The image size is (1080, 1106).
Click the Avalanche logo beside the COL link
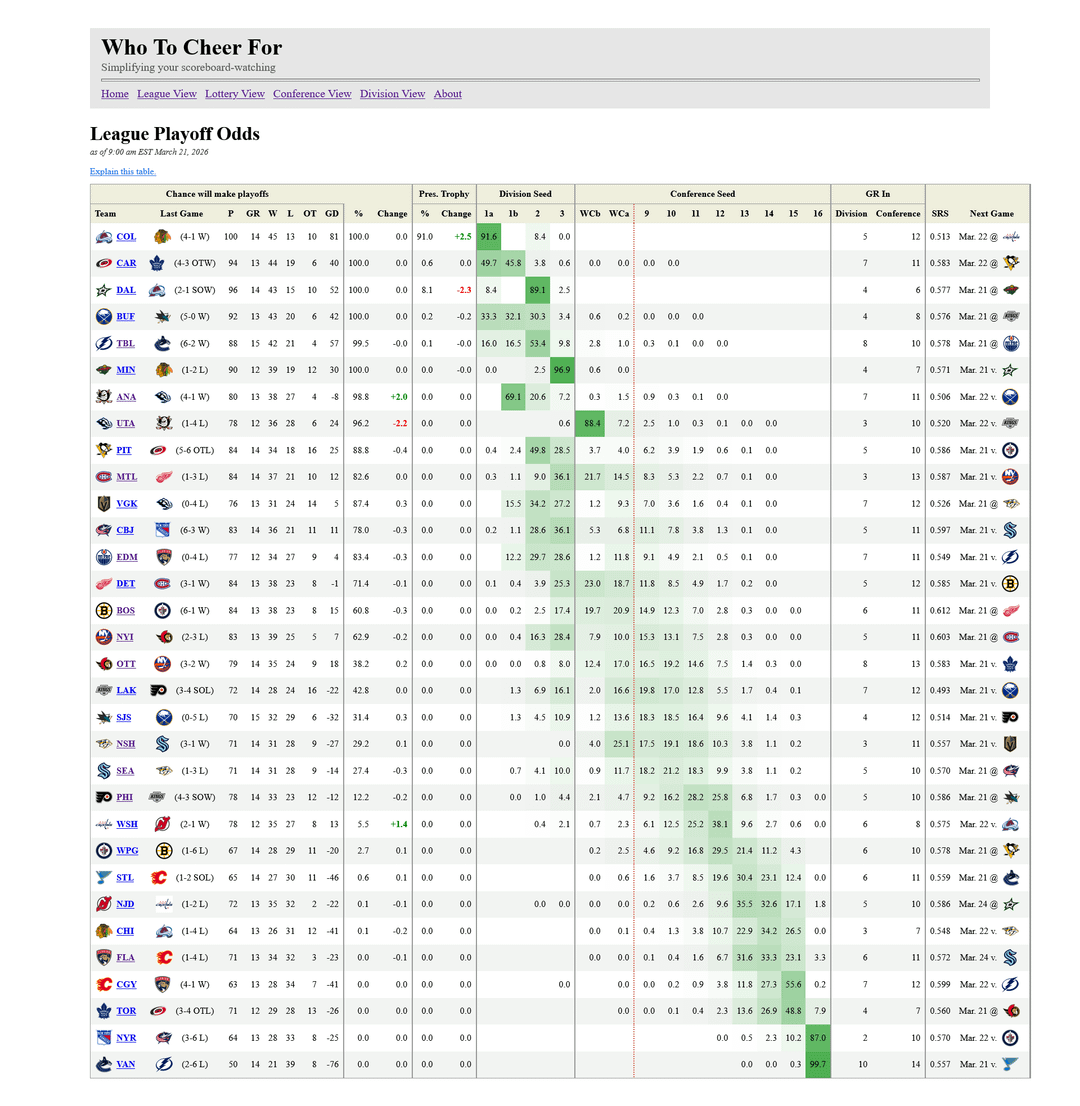click(x=103, y=237)
